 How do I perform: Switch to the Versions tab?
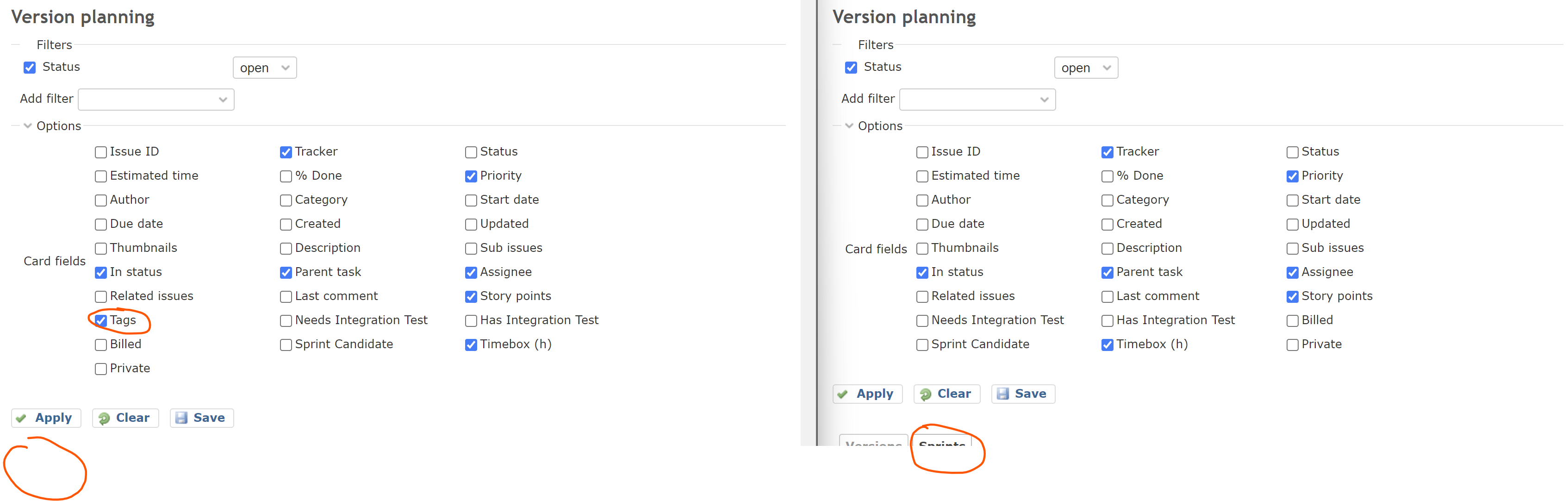[x=873, y=443]
